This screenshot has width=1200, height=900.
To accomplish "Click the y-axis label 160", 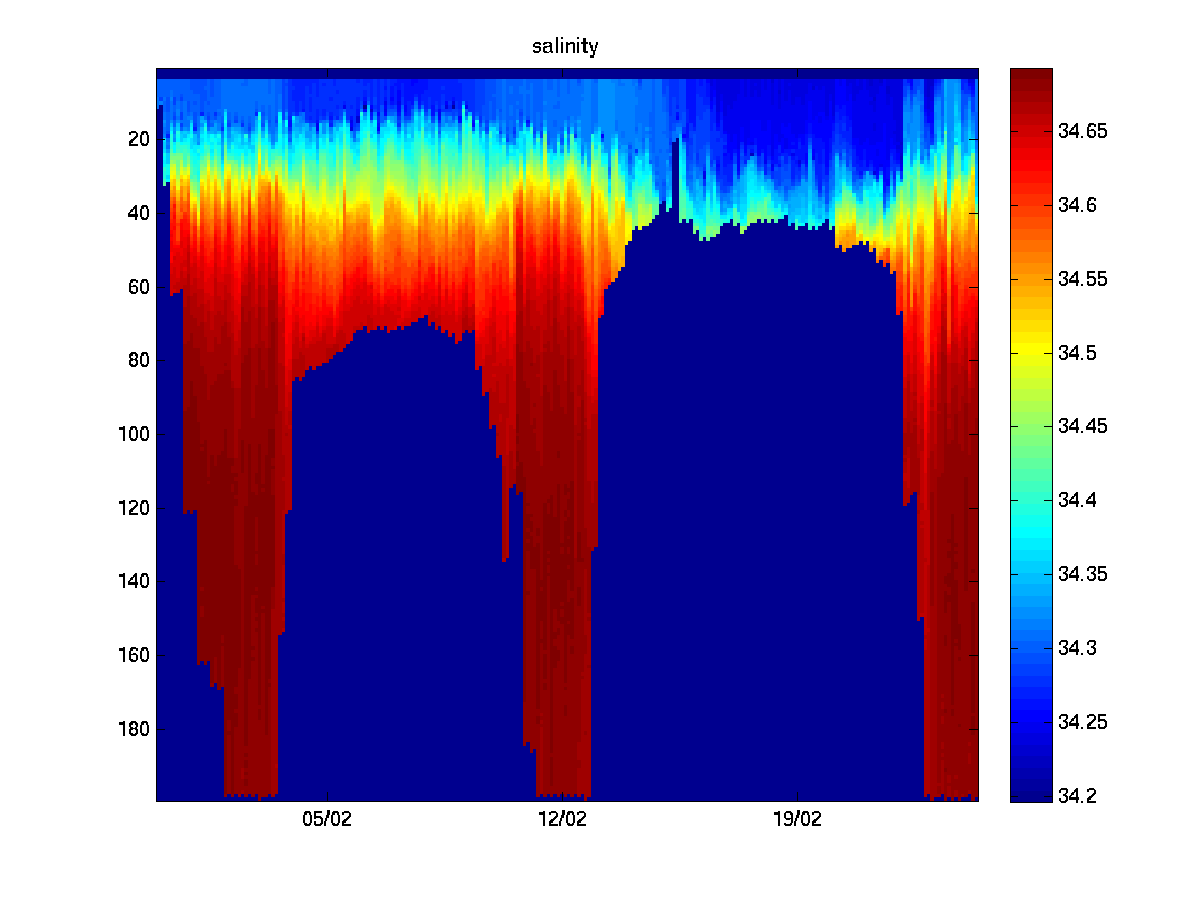I will [x=132, y=655].
